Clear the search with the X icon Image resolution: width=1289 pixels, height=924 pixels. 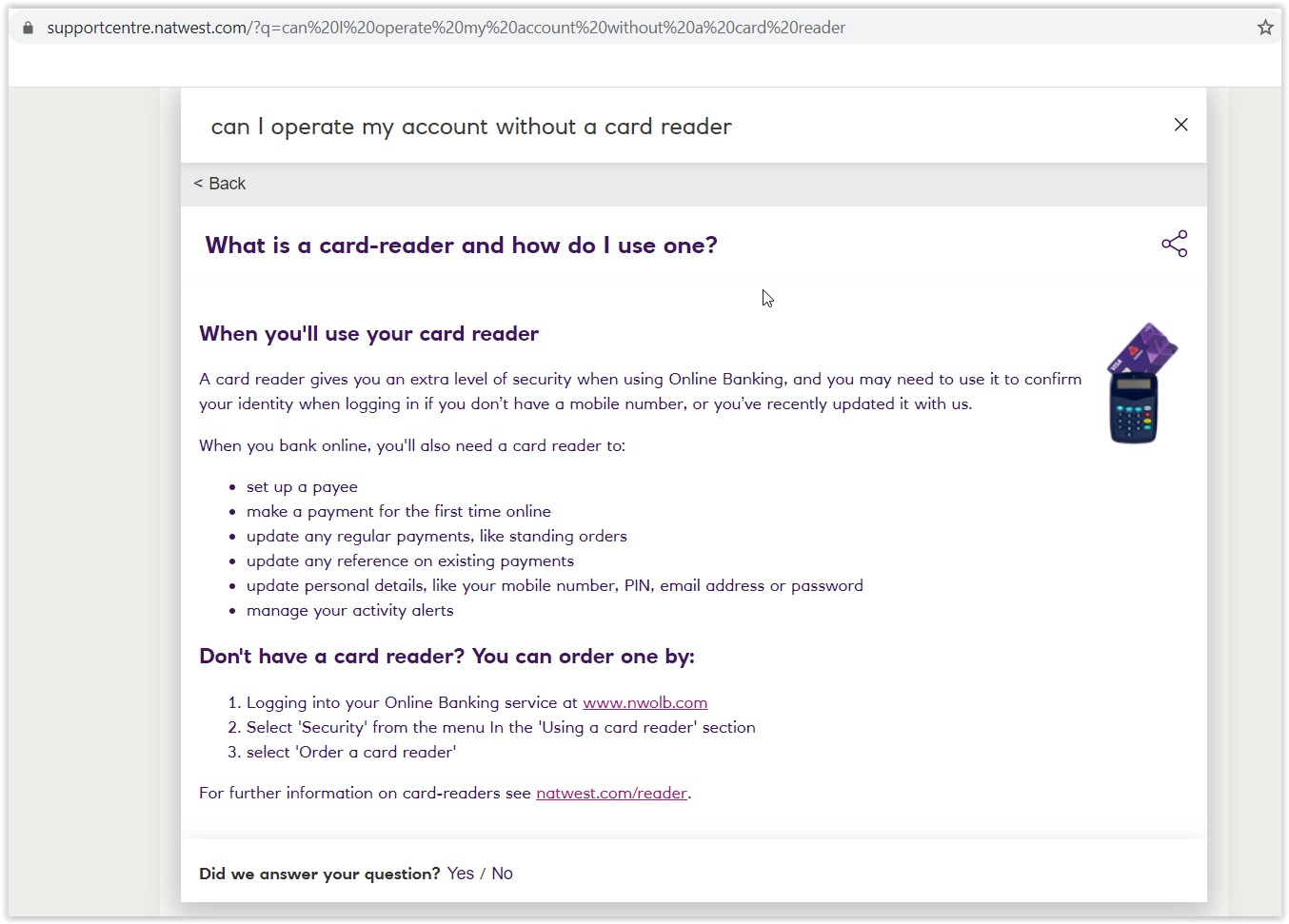[1180, 125]
